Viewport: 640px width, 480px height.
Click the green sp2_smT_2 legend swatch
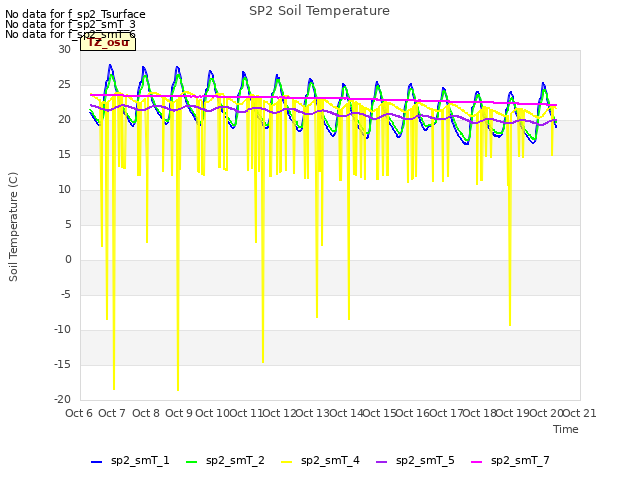(191, 462)
